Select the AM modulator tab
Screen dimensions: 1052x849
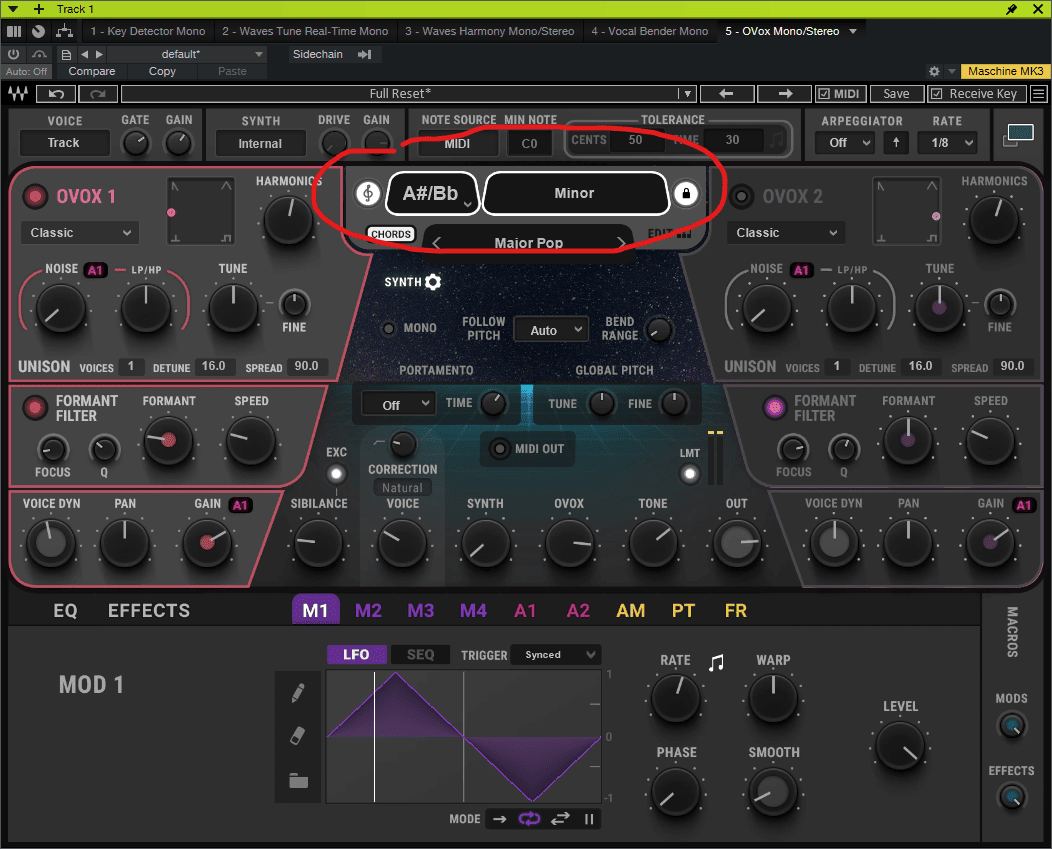click(x=631, y=611)
